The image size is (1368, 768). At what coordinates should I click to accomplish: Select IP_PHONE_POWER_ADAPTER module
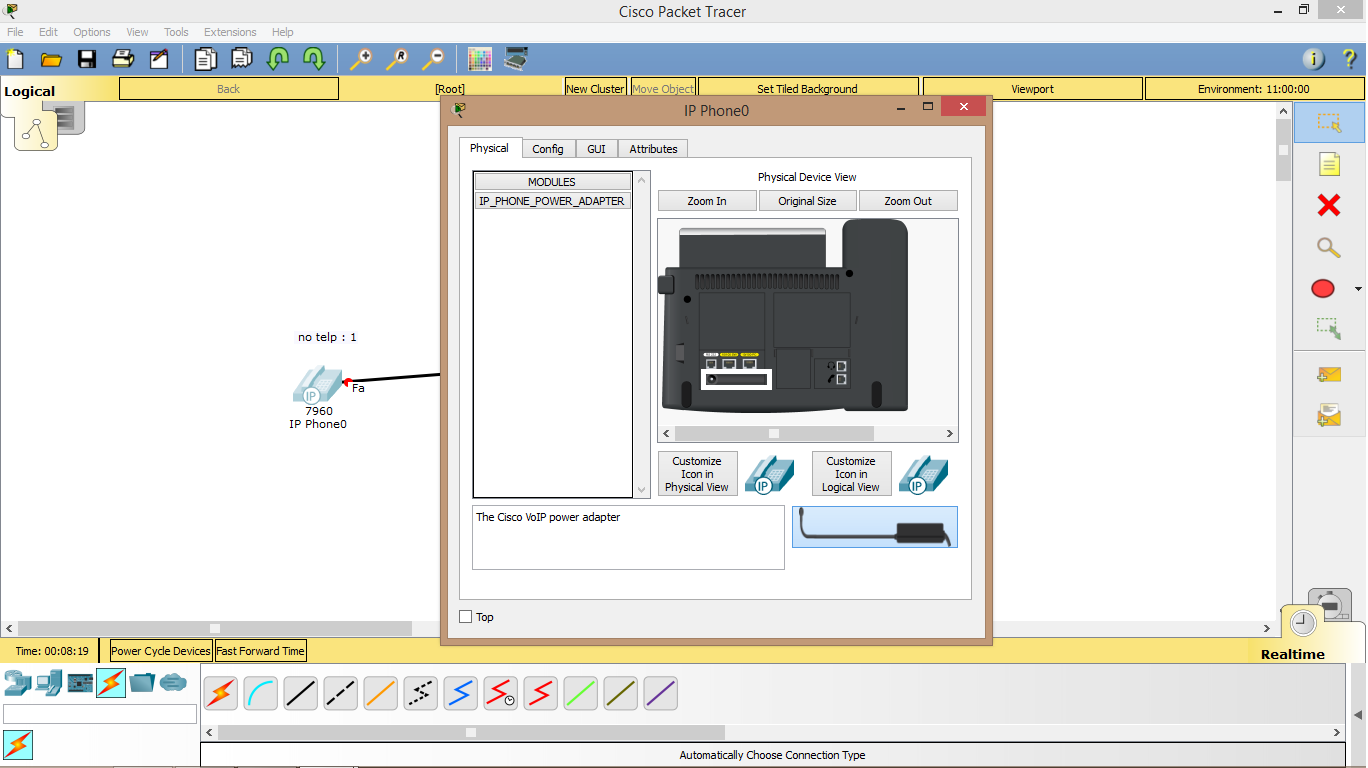coord(552,201)
